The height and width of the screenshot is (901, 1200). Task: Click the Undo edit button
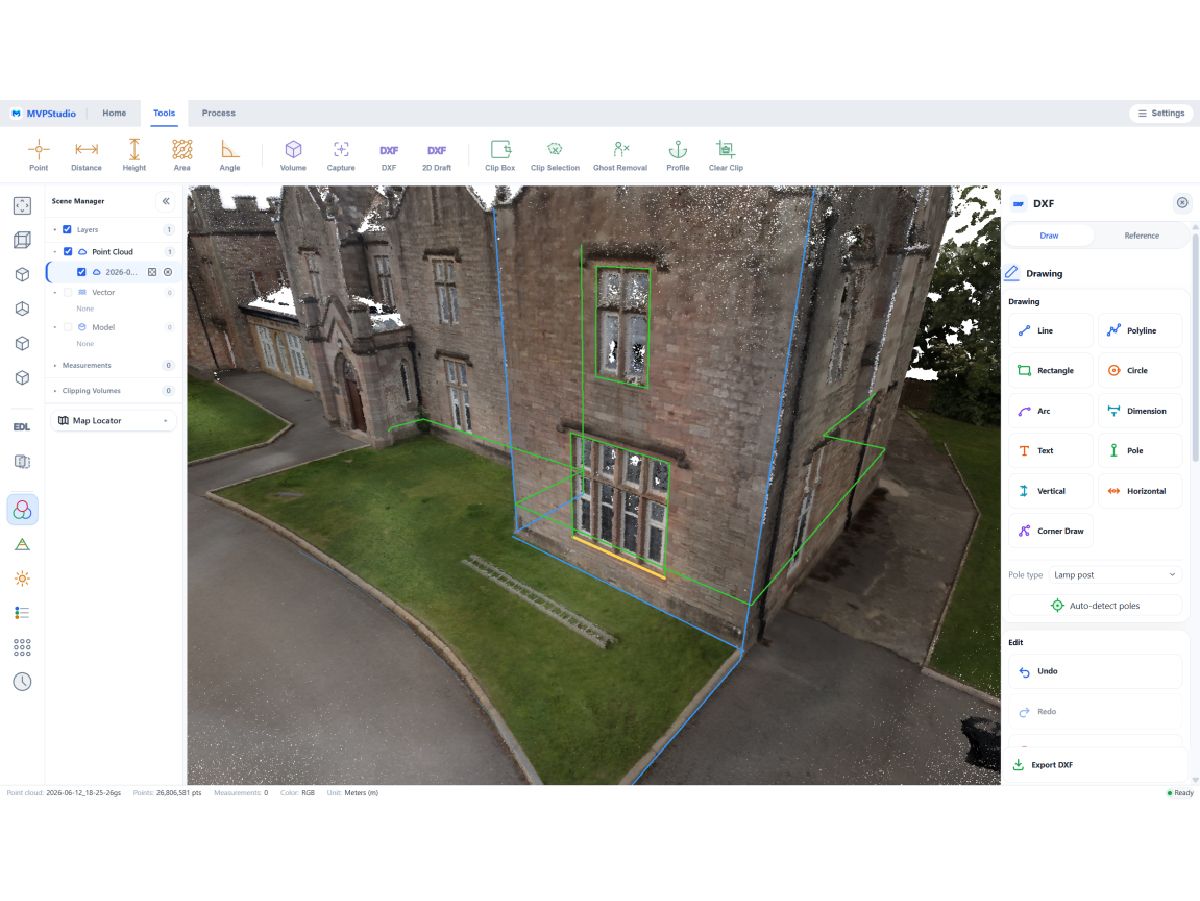pyautogui.click(x=1095, y=671)
